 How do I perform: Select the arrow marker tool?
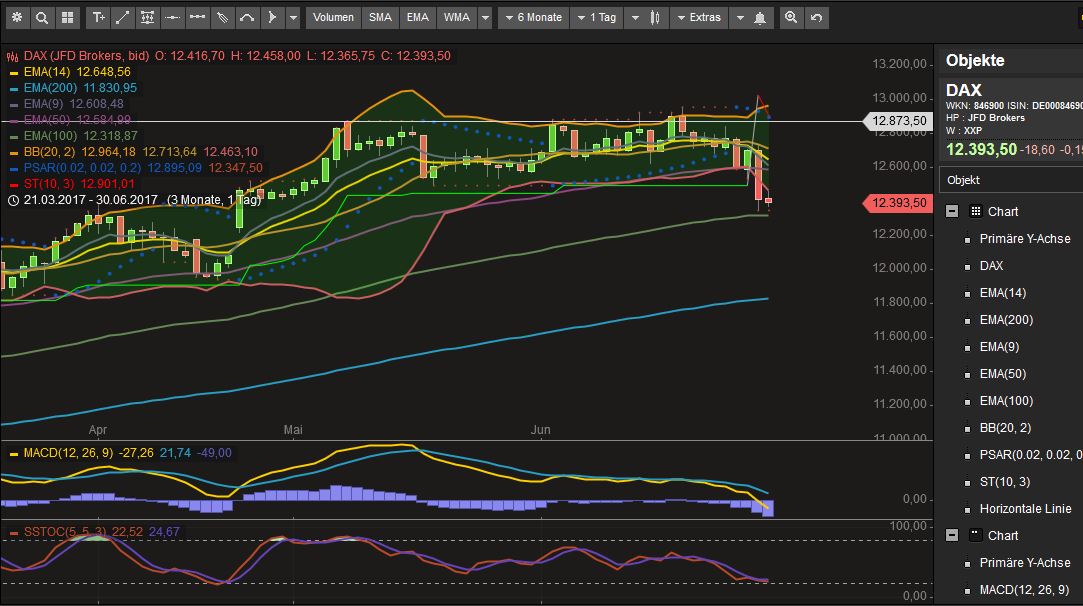(272, 17)
